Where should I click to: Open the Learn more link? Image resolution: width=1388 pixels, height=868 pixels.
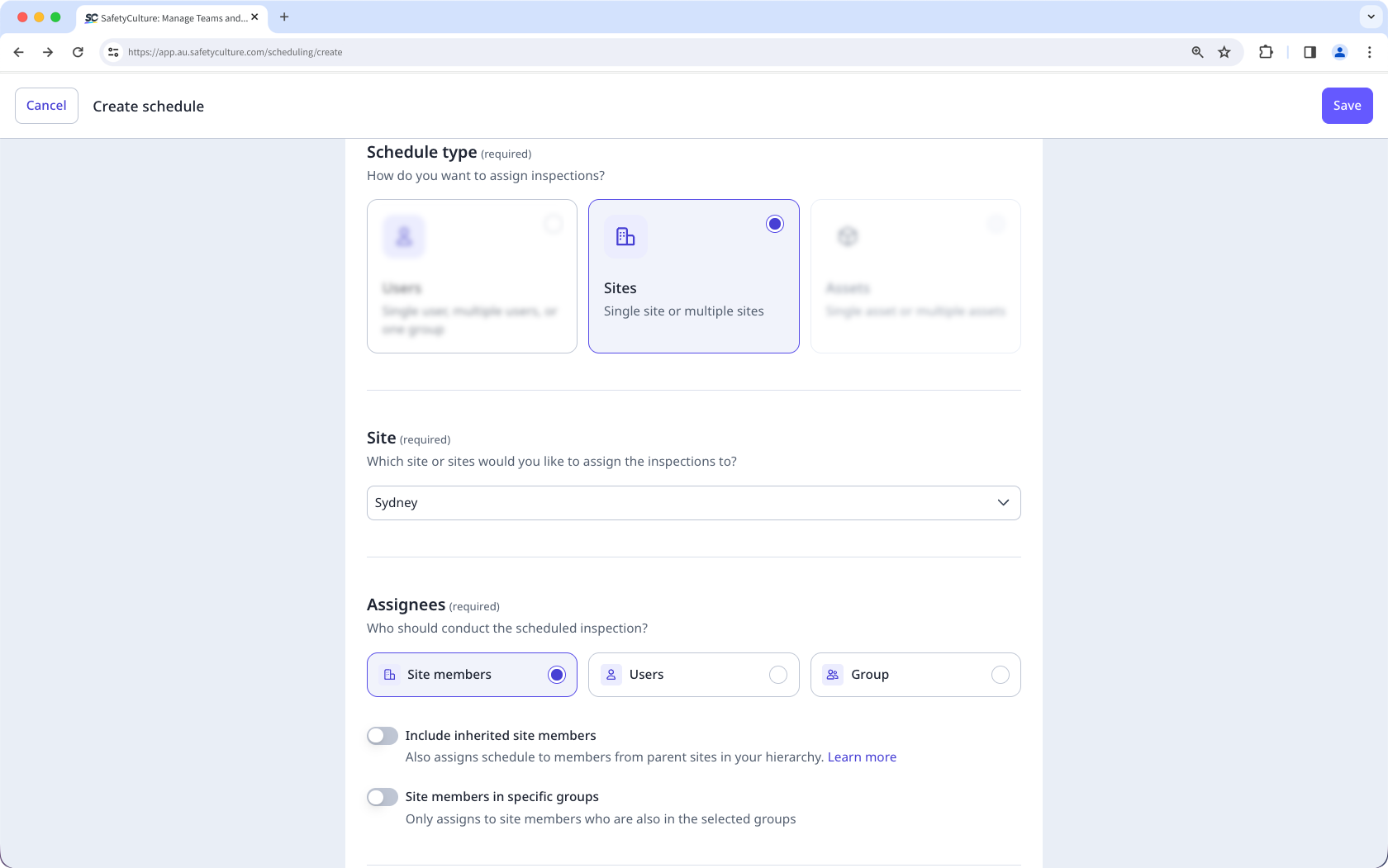862,757
